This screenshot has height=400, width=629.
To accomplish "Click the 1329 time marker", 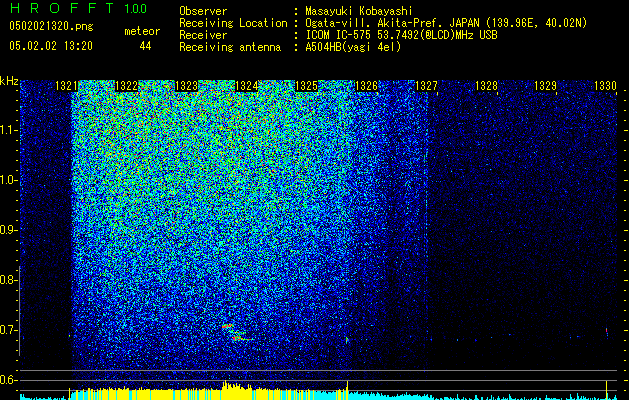I will point(546,86).
